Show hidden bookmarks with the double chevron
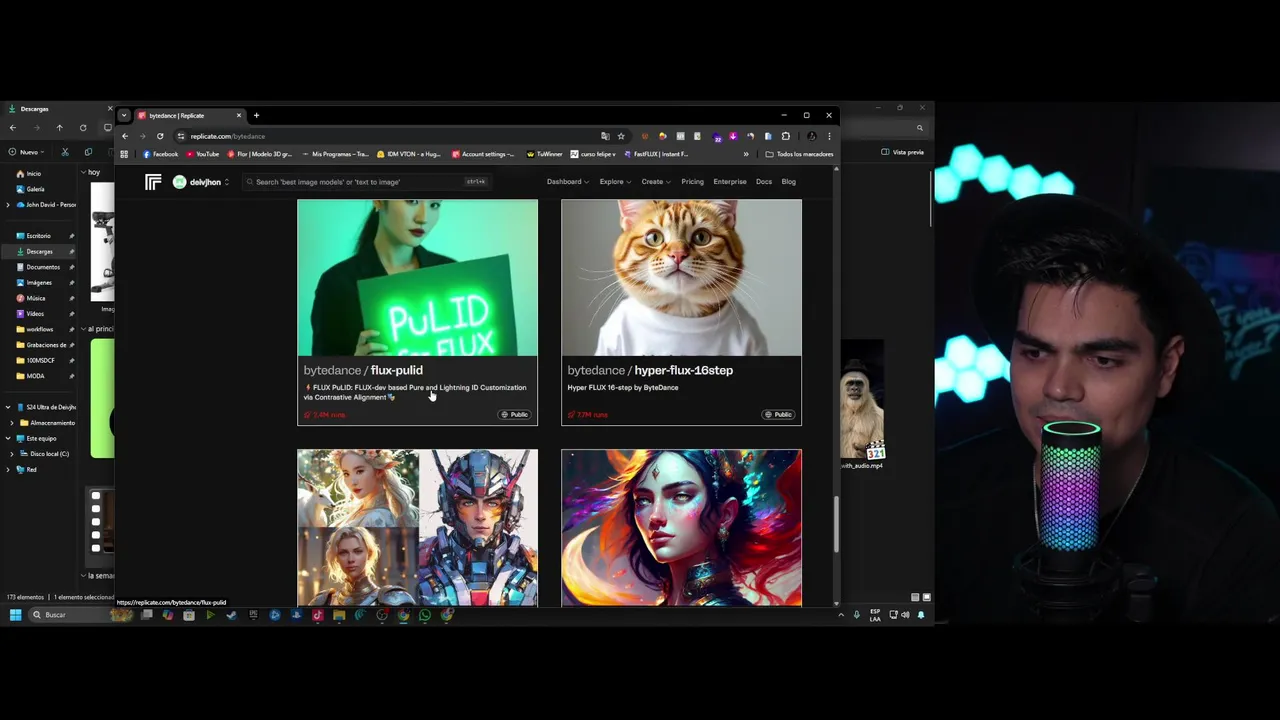 point(745,154)
